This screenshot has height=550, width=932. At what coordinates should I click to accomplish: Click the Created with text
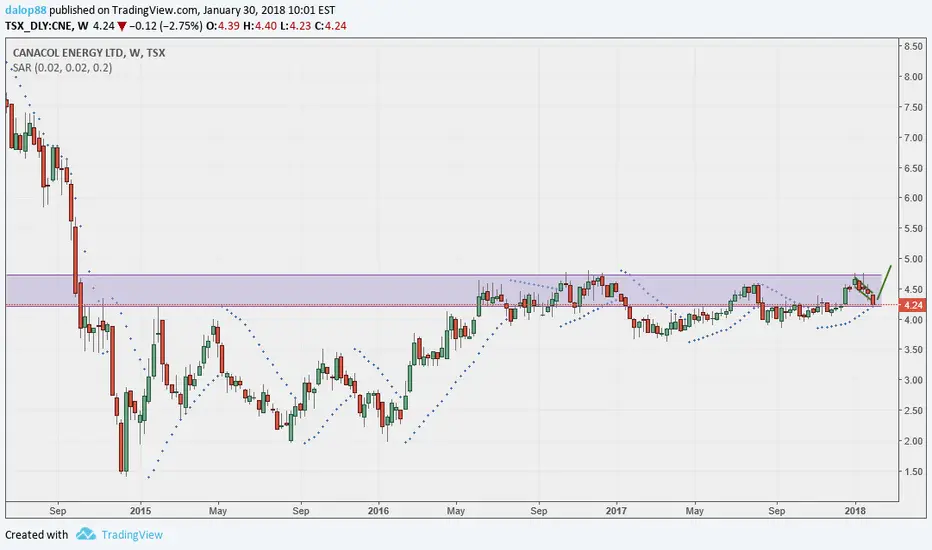tap(36, 535)
